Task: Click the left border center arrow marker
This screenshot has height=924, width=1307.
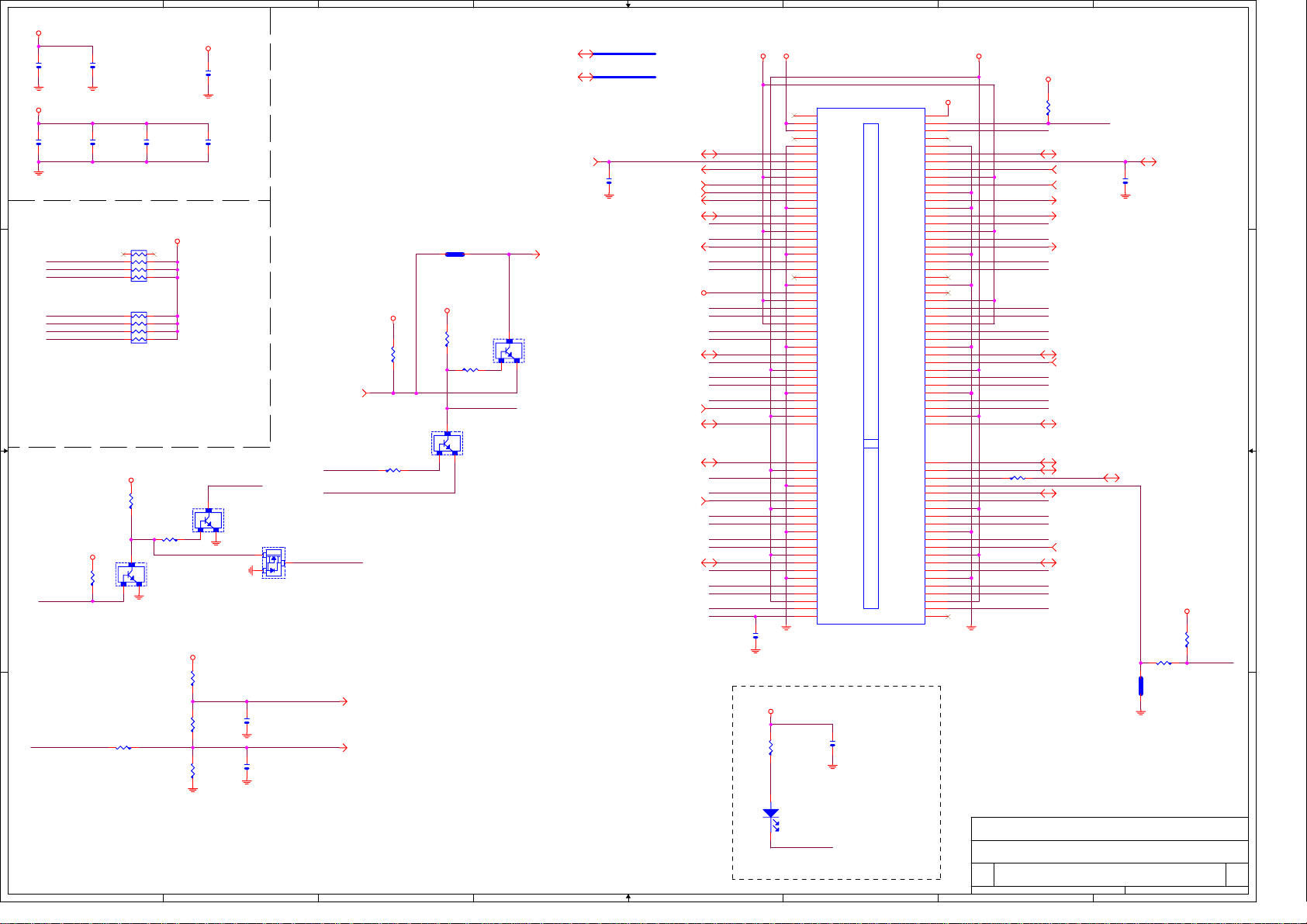Action: pos(5,451)
